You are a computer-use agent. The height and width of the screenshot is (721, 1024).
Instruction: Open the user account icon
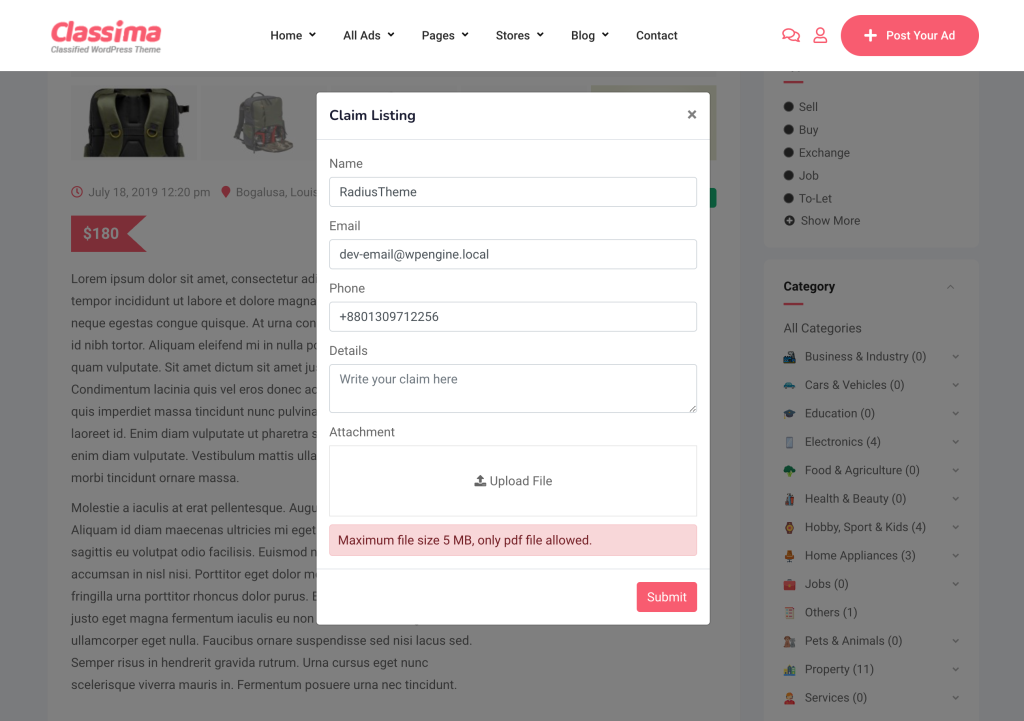point(820,35)
